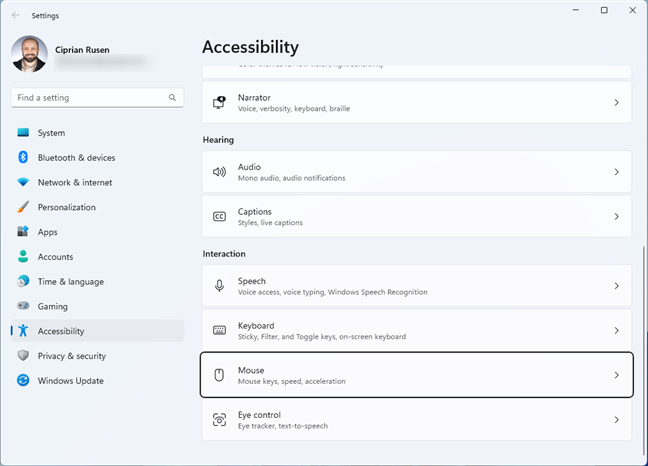Click the Narrator screen icon
This screenshot has height=466, width=648.
(x=219, y=102)
